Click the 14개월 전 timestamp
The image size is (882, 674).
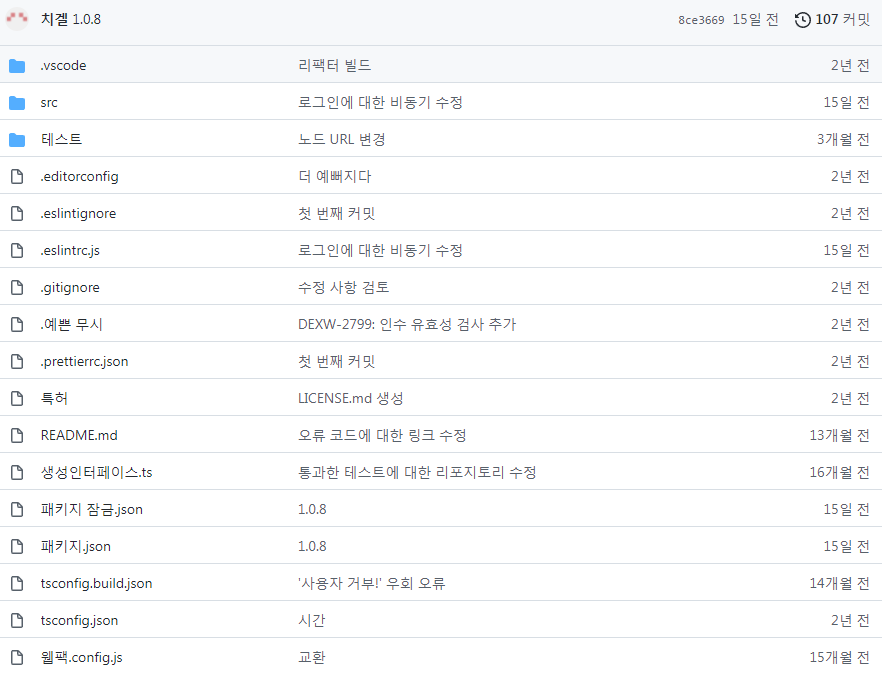tap(839, 584)
